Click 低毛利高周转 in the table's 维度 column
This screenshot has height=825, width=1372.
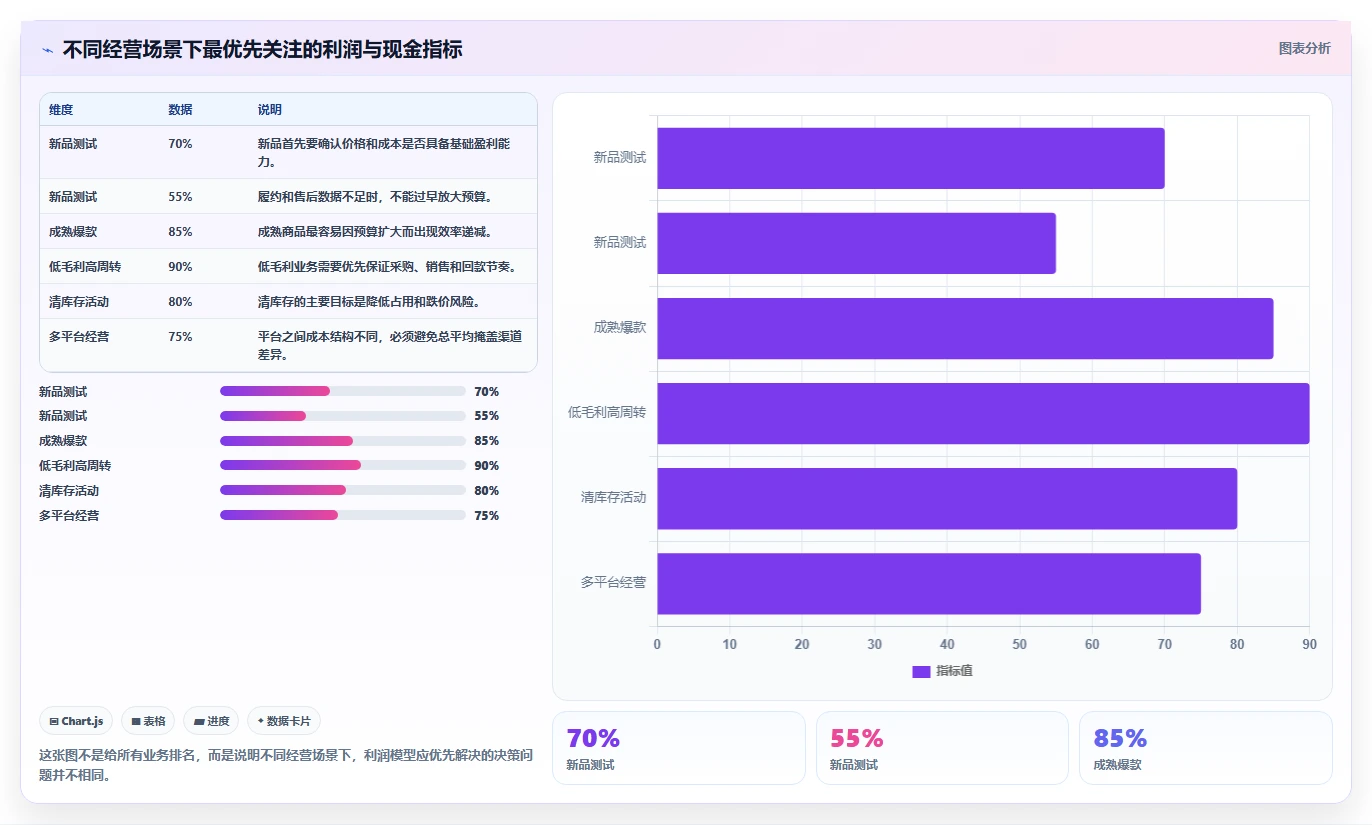85,267
